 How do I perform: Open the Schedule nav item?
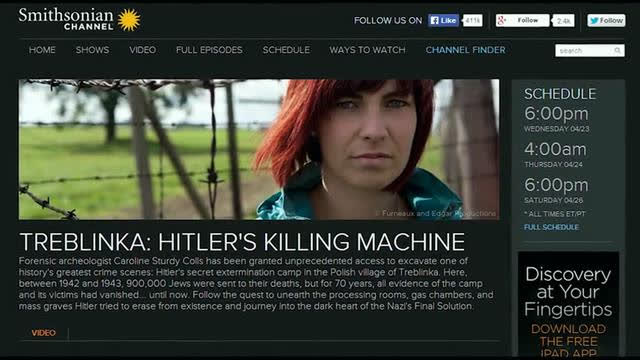point(286,50)
